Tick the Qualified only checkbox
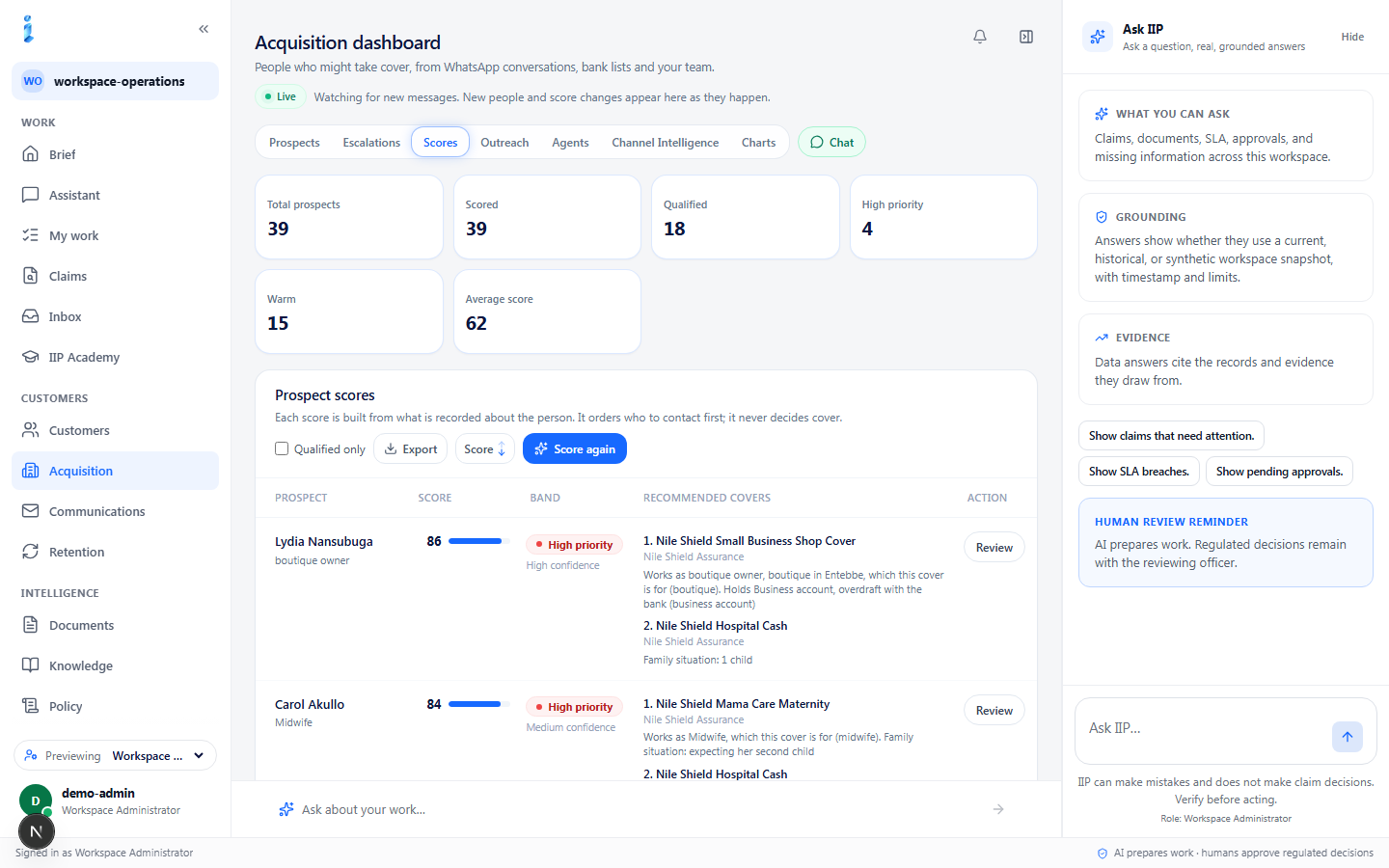This screenshot has width=1389, height=868. coord(282,448)
